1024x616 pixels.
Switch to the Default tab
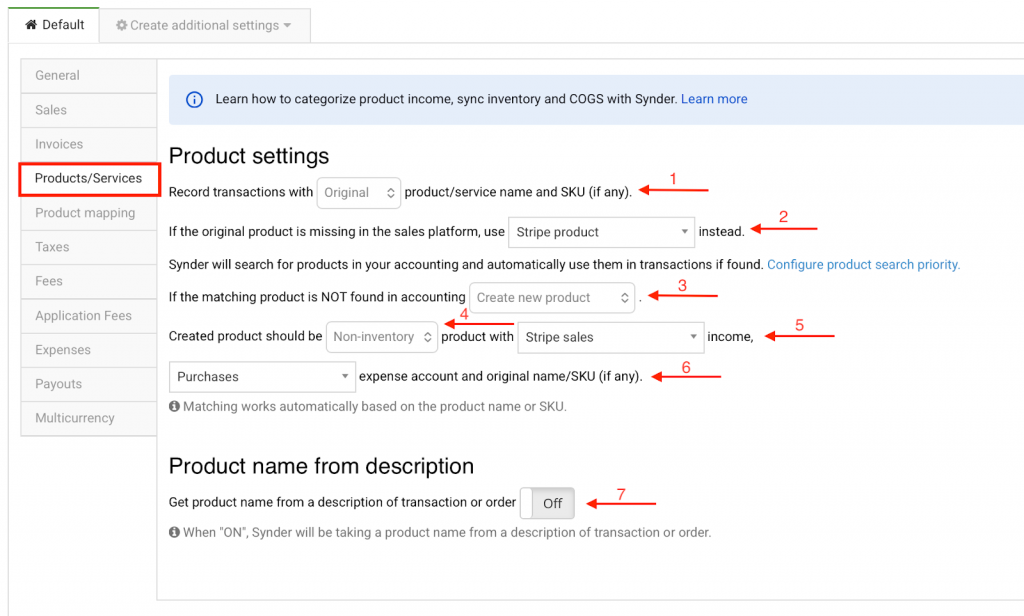click(54, 25)
